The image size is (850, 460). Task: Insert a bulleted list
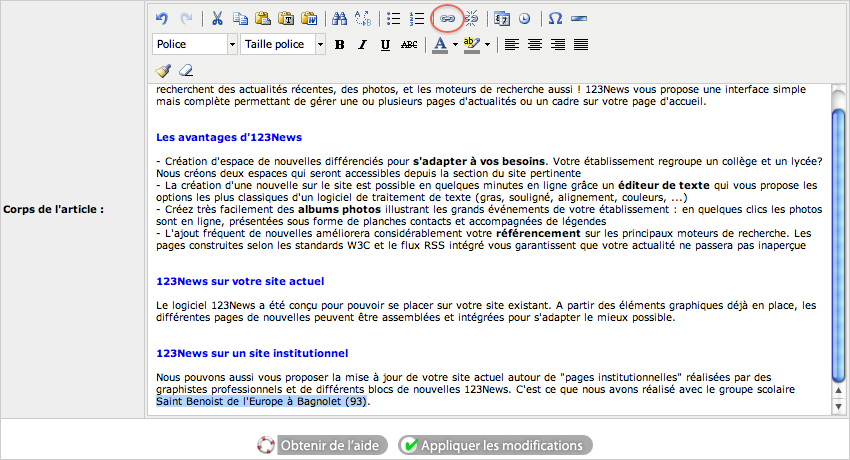tap(394, 18)
